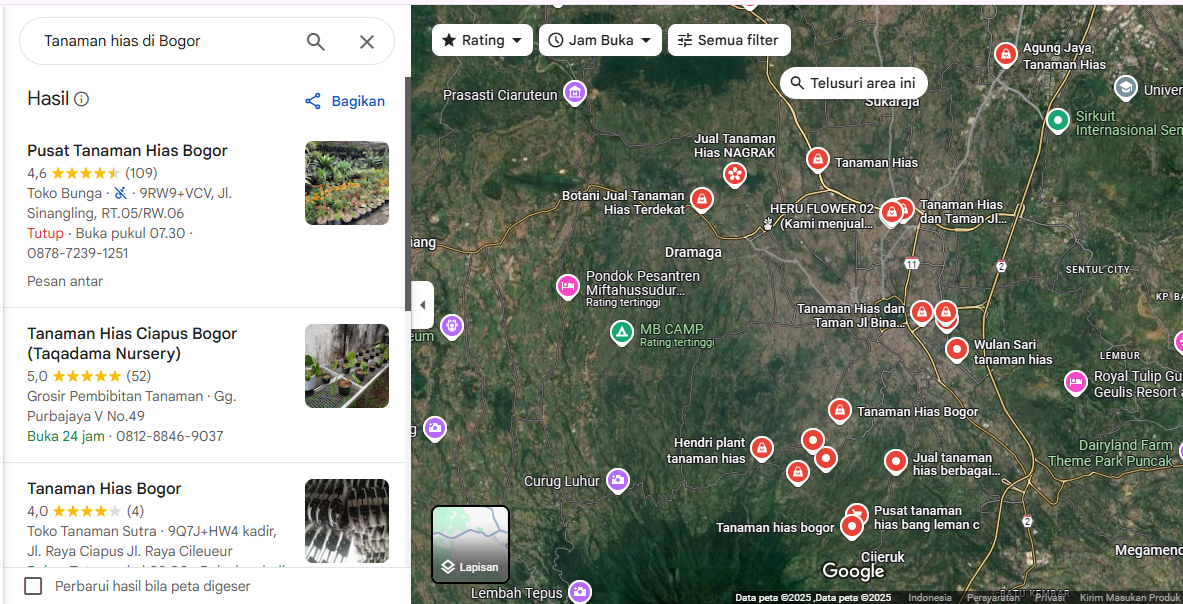1183x604 pixels.
Task: Click the 'Buka 24 jam' status text
Action: [66, 437]
